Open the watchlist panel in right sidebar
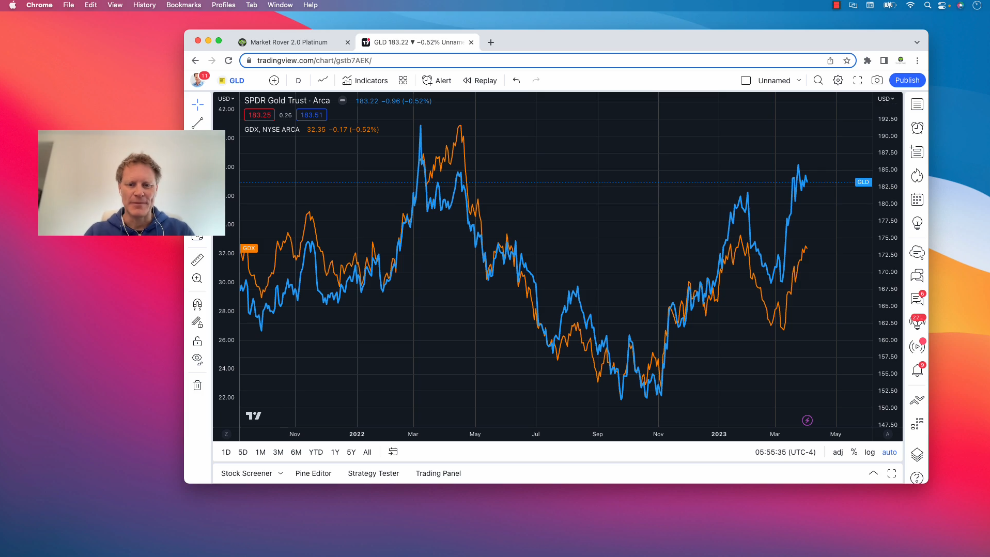Viewport: 990px width, 557px height. (x=917, y=105)
